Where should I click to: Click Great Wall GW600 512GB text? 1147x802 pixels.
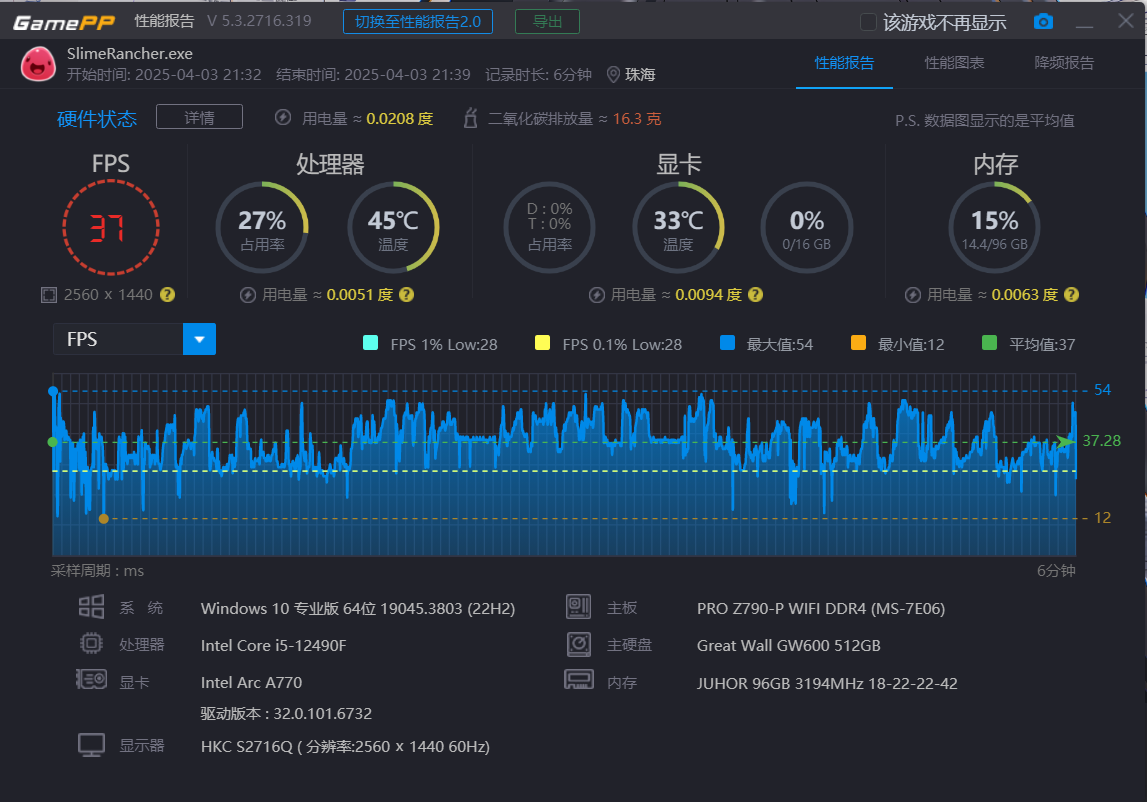[x=789, y=645]
